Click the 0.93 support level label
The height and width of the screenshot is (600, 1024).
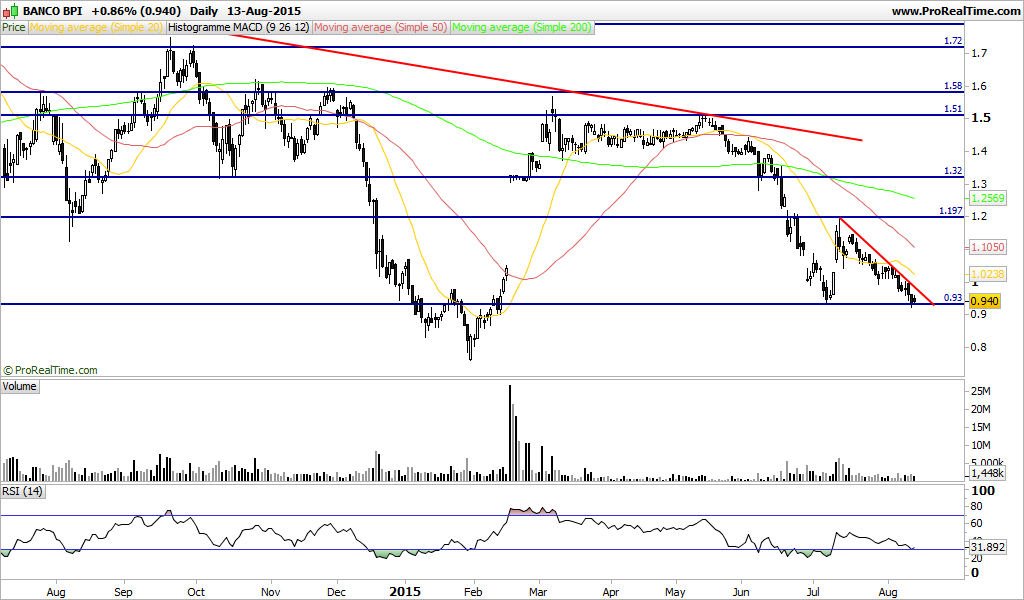click(x=953, y=298)
